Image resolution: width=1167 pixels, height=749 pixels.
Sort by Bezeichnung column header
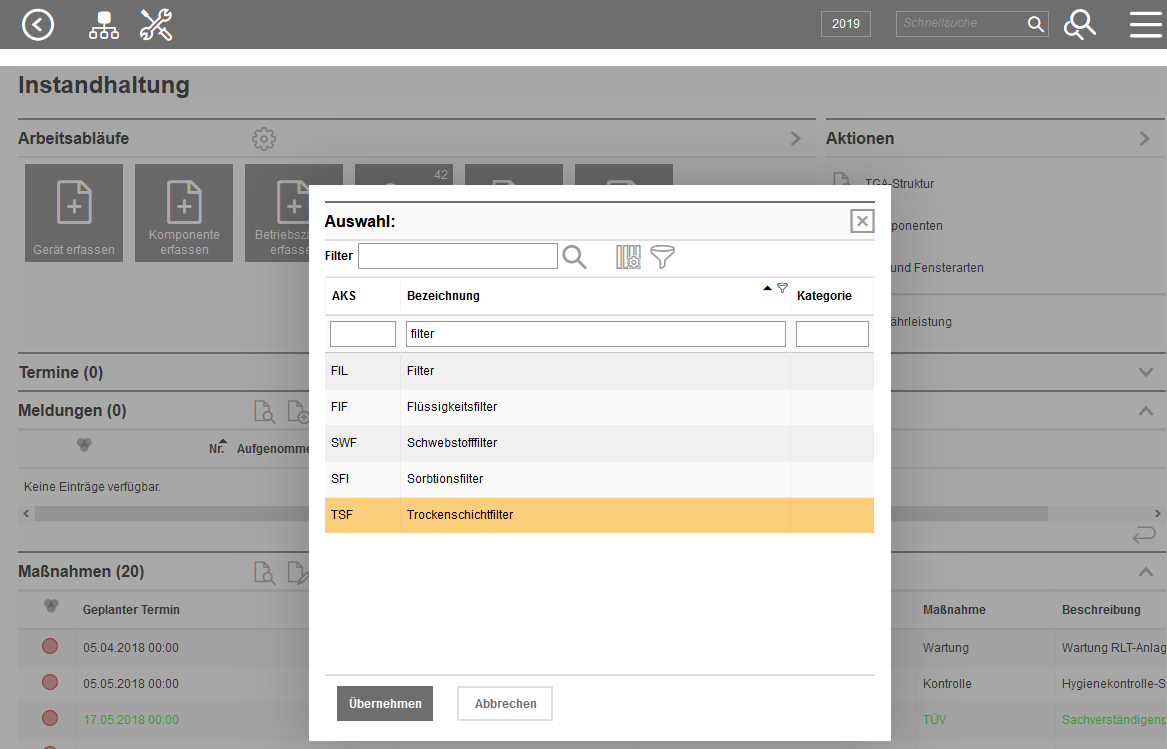coord(443,296)
